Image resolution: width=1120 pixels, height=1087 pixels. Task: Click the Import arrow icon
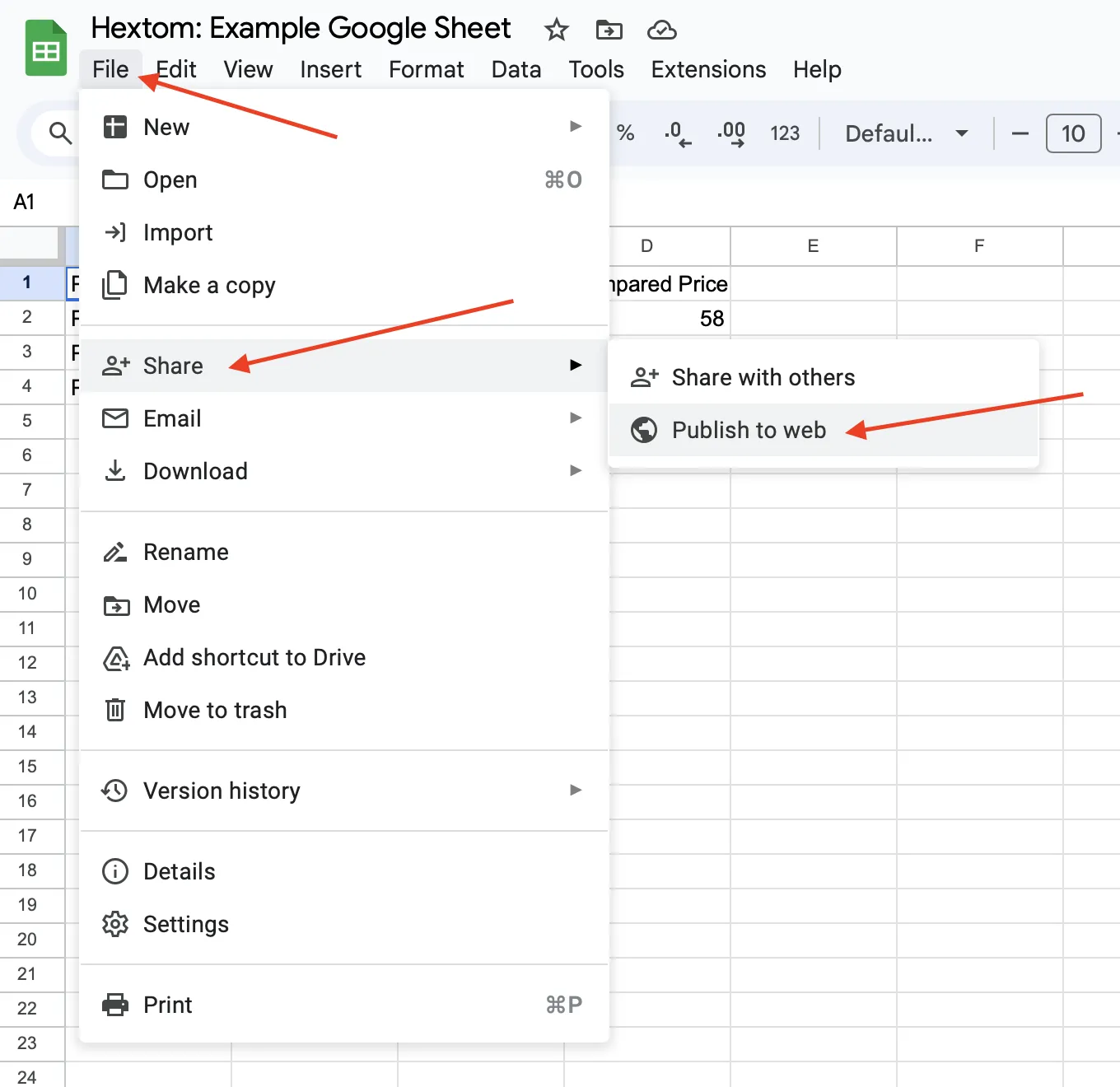click(x=115, y=232)
